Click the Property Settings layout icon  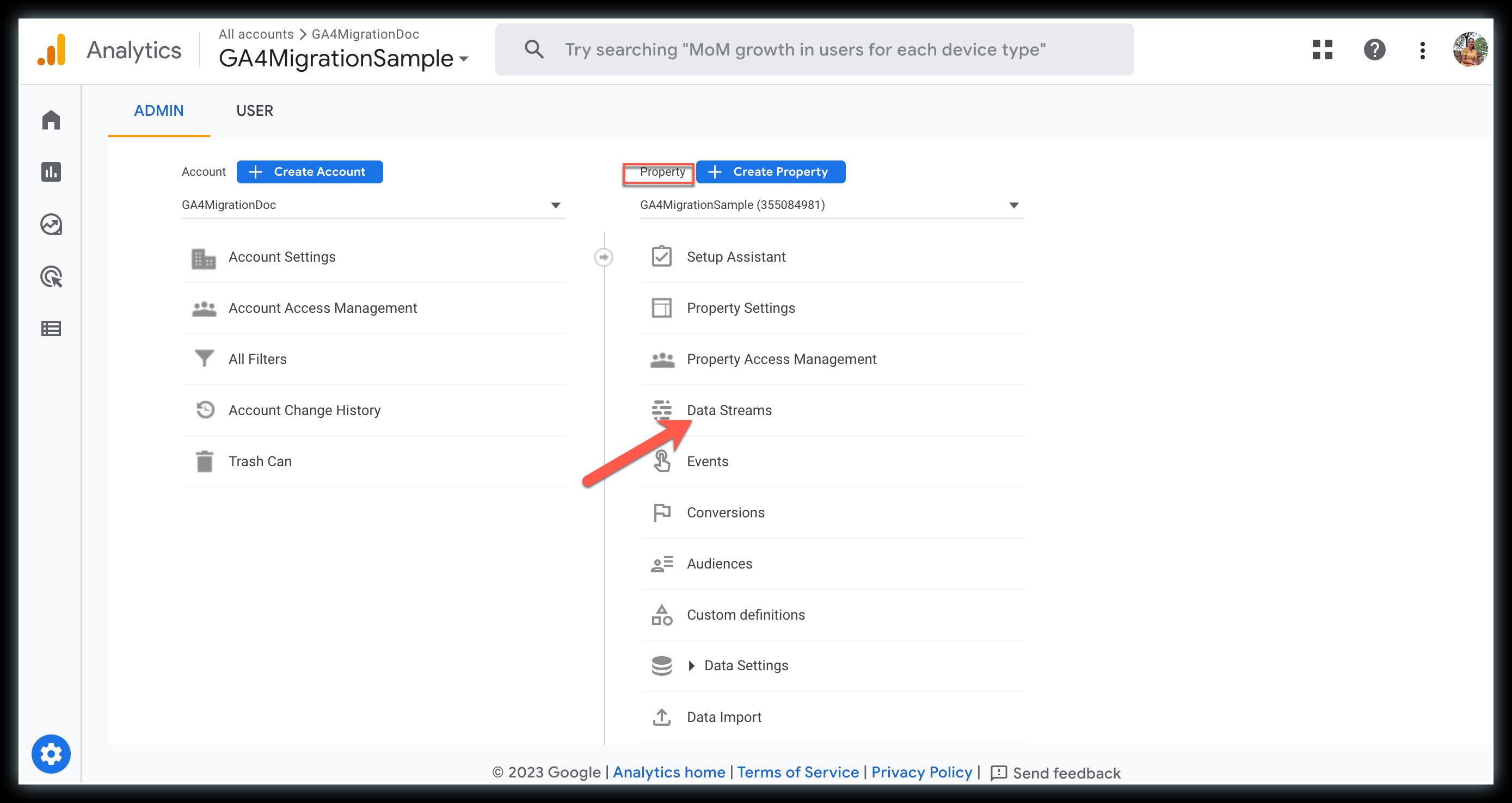(661, 308)
